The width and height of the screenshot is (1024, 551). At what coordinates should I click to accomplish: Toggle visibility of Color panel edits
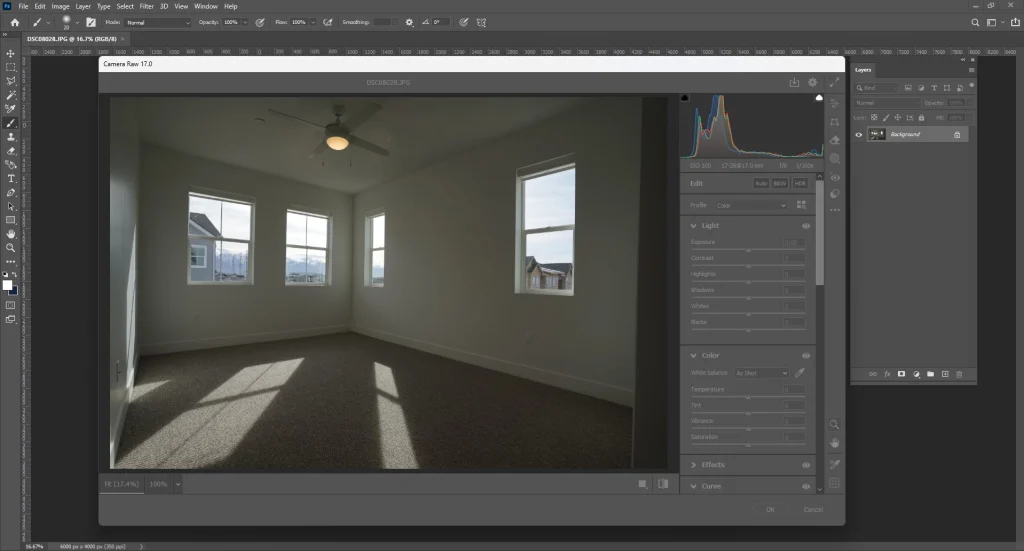806,355
